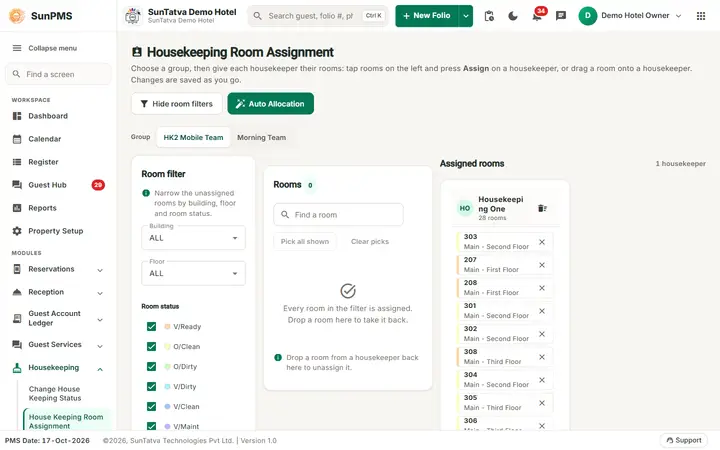Uncheck the O/Clean room status
720x450 pixels.
click(151, 347)
